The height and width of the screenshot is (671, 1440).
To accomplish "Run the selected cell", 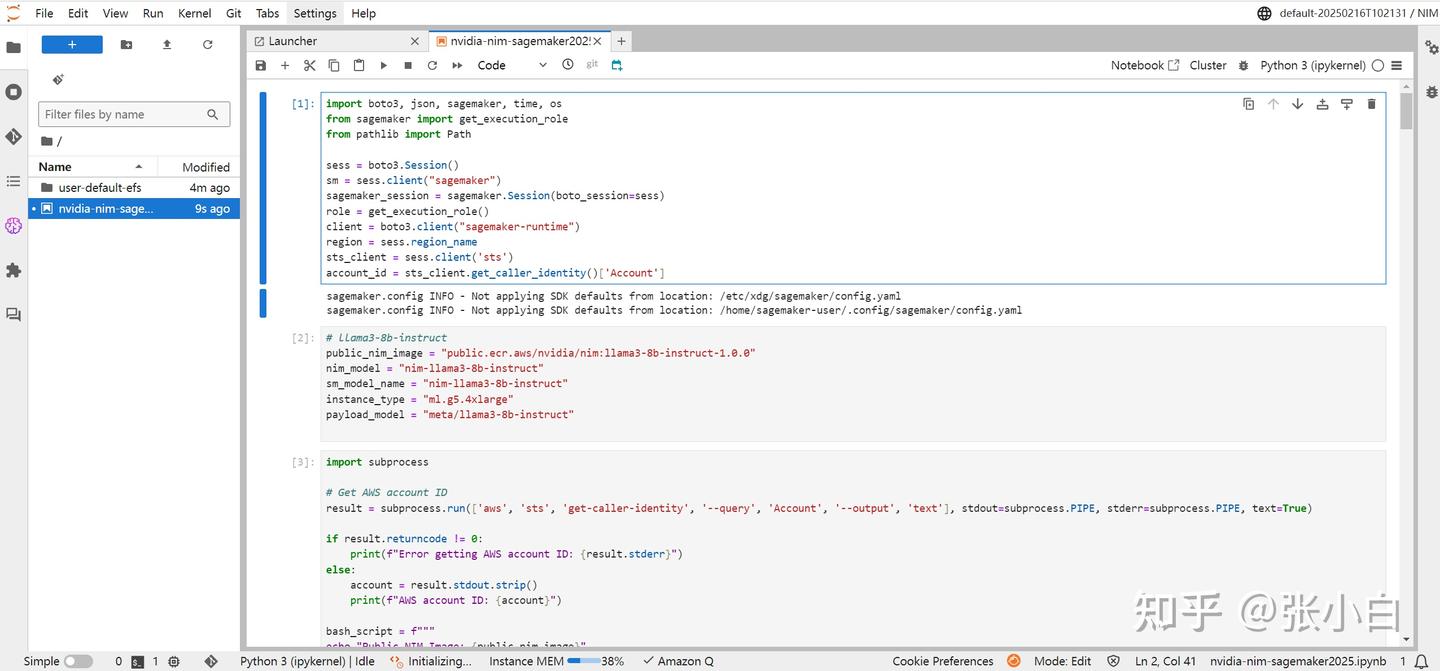I will (383, 65).
